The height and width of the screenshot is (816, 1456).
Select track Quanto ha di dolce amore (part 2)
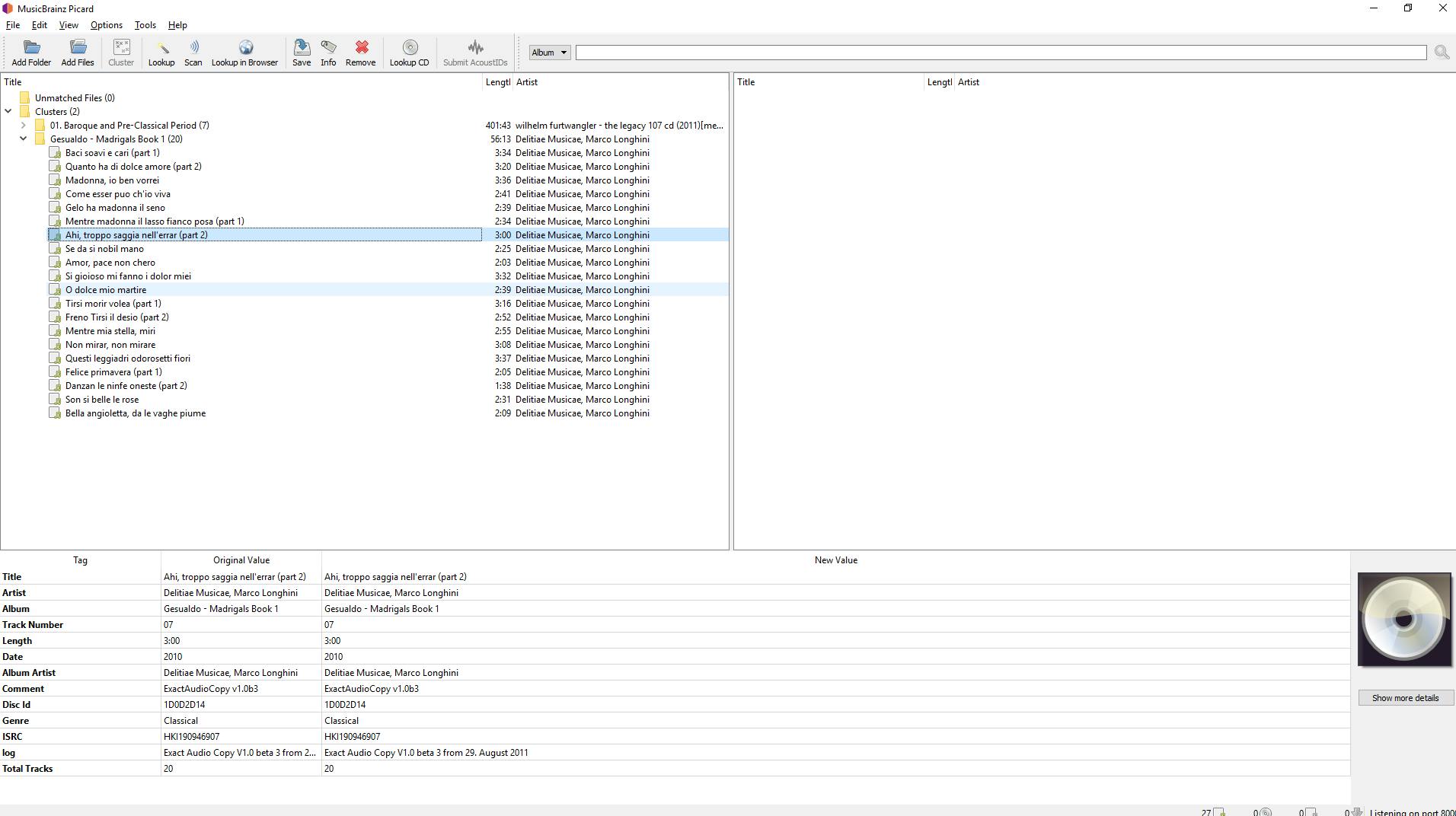coord(133,166)
